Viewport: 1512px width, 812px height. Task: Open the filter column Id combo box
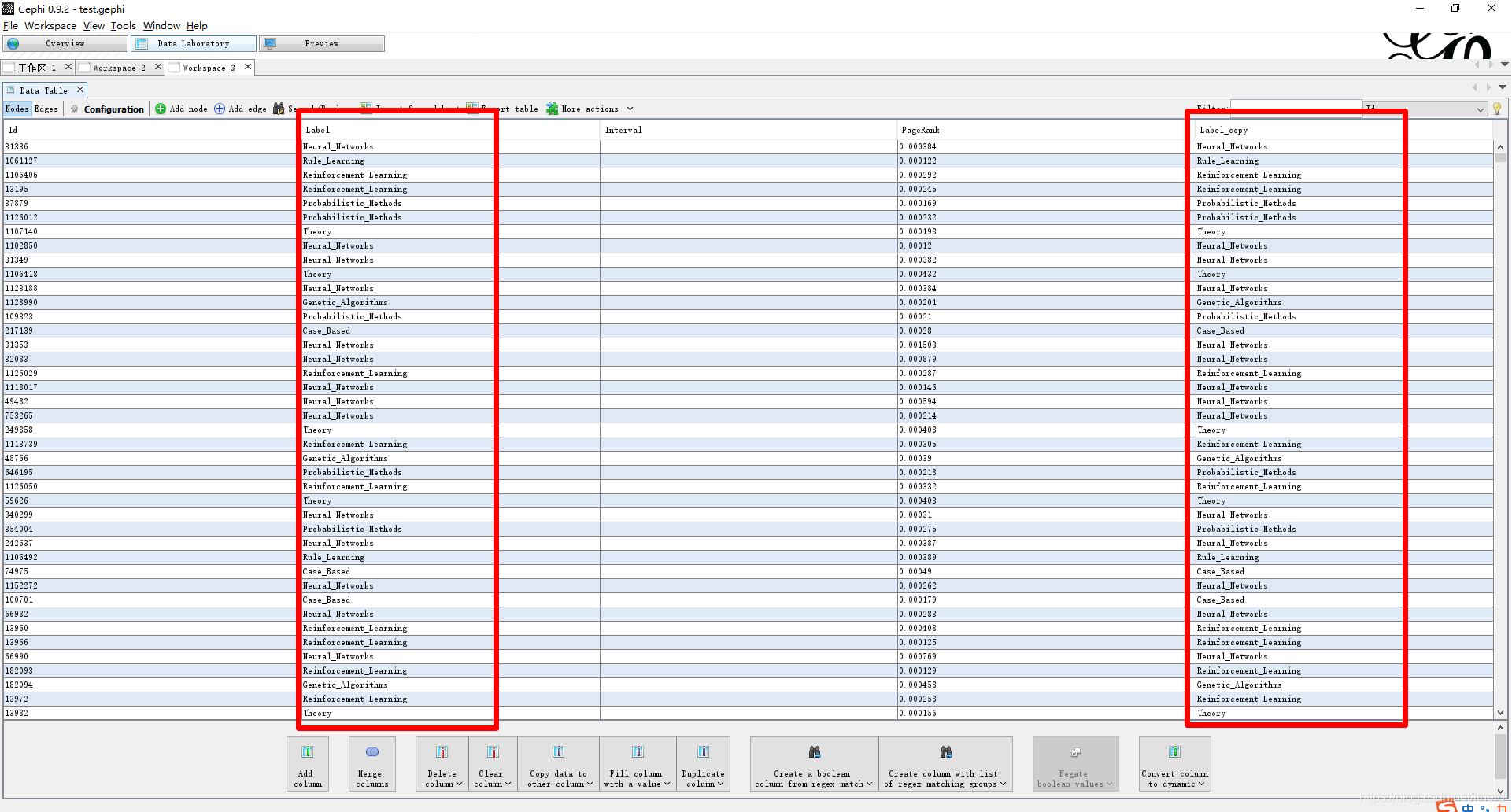click(1425, 109)
